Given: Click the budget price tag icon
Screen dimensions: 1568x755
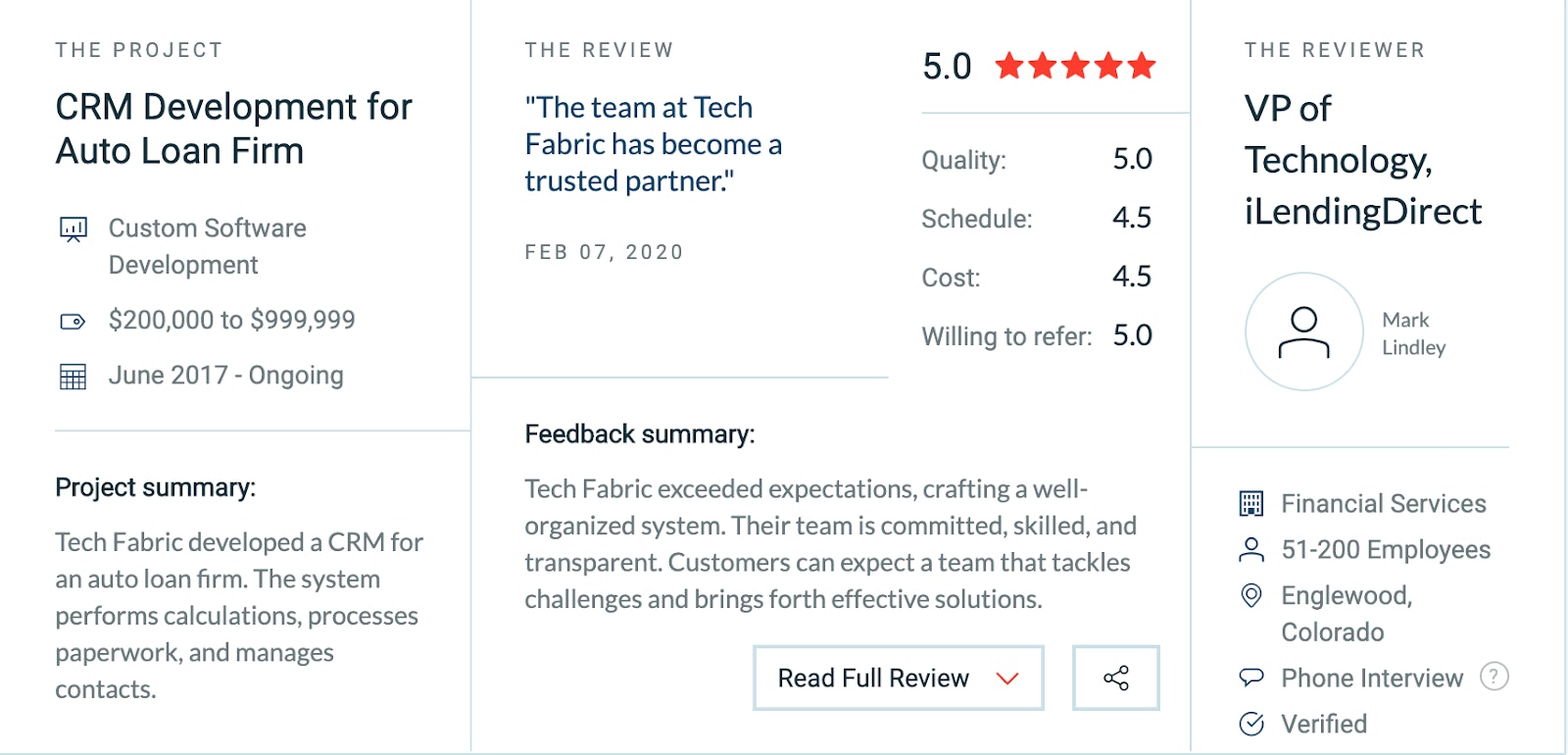Looking at the screenshot, I should click(x=73, y=321).
